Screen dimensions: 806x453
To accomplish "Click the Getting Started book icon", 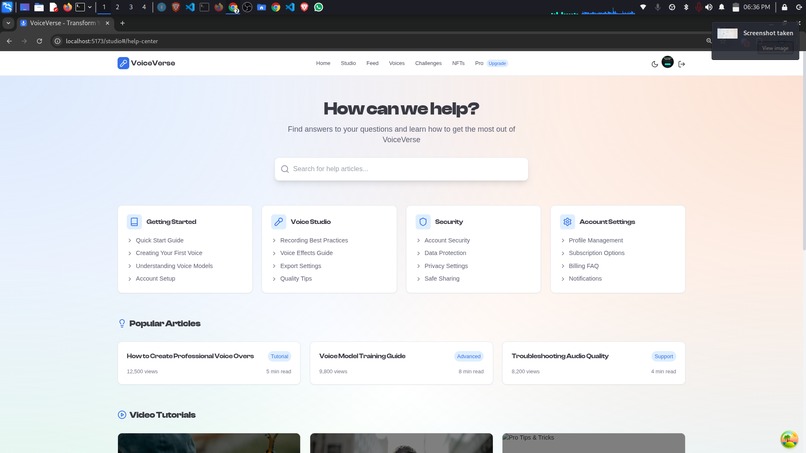I will point(134,222).
